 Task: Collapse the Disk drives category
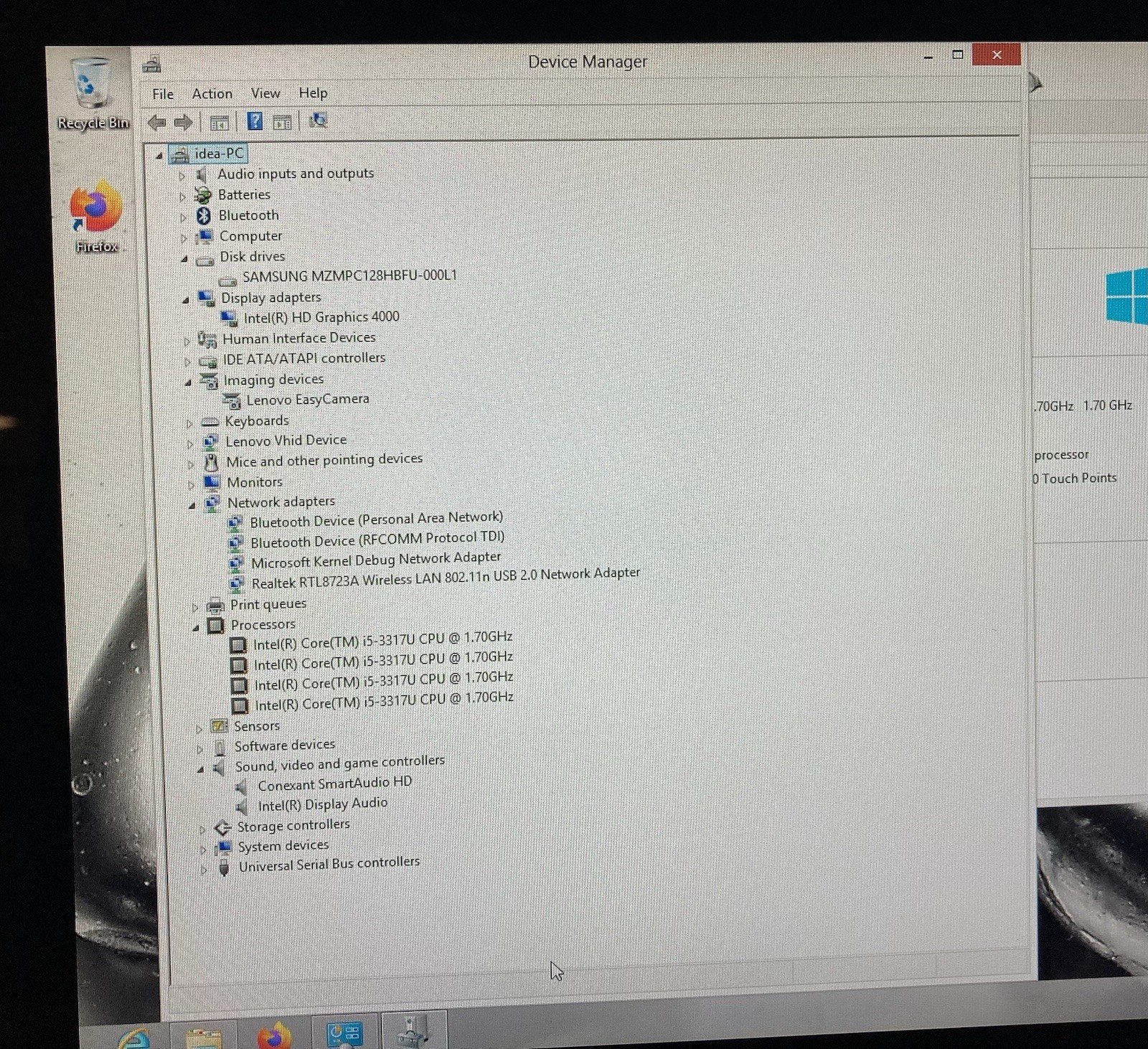(184, 258)
